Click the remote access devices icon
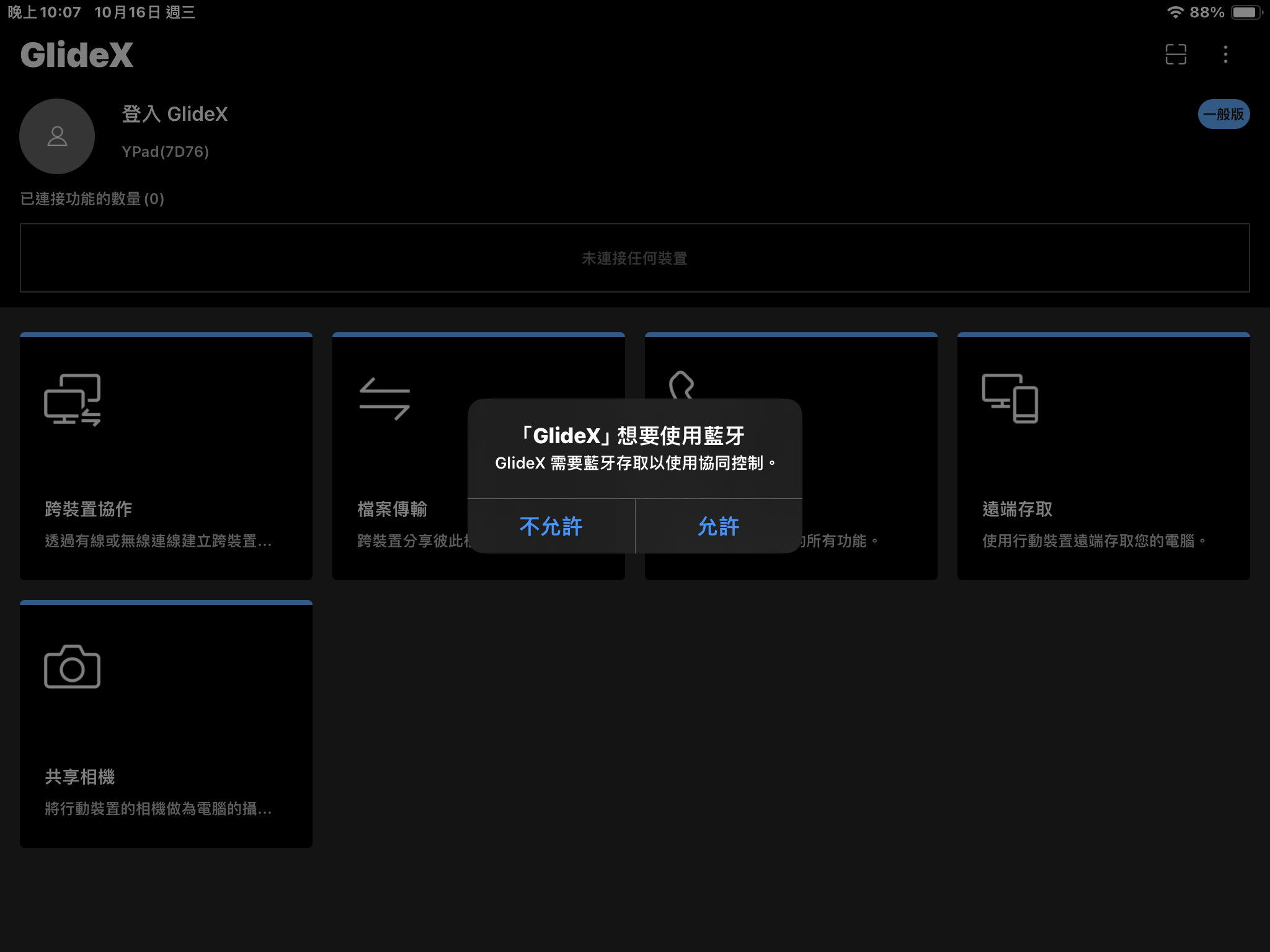This screenshot has width=1270, height=952. 1010,399
